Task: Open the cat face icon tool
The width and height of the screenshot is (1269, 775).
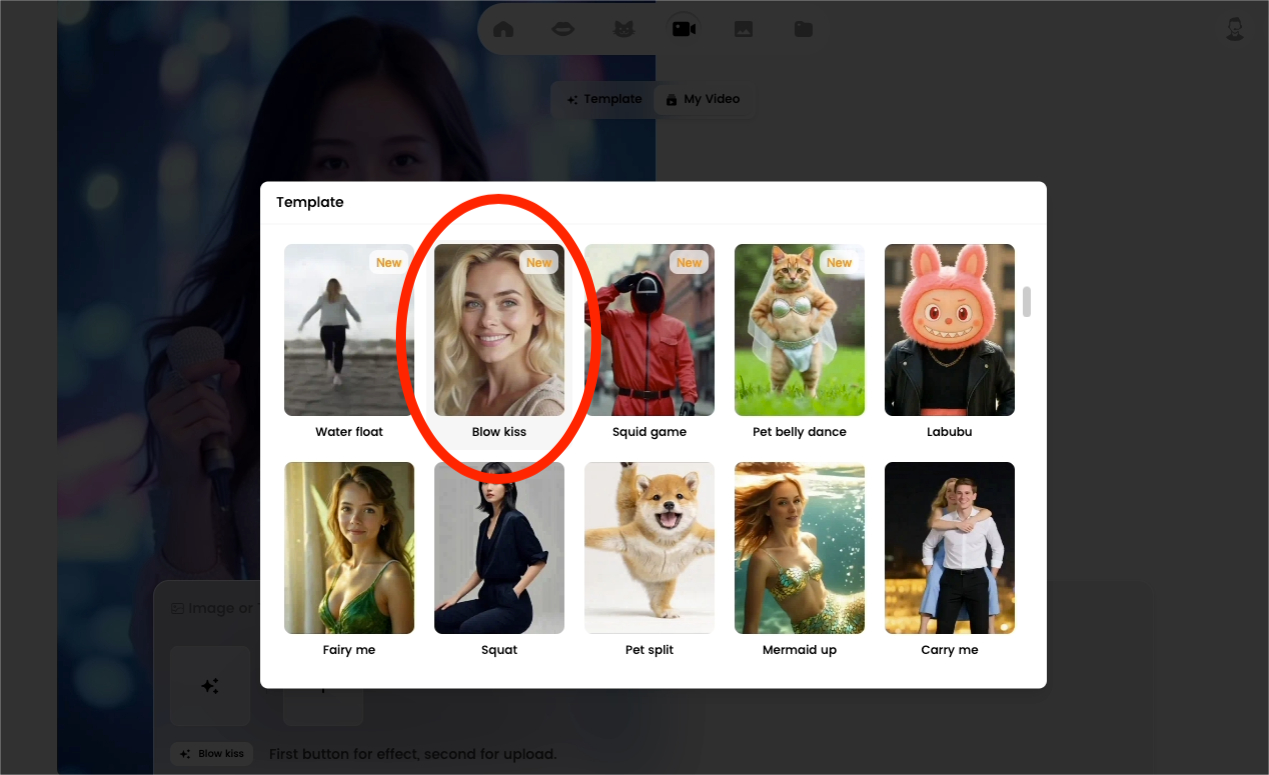Action: (623, 29)
